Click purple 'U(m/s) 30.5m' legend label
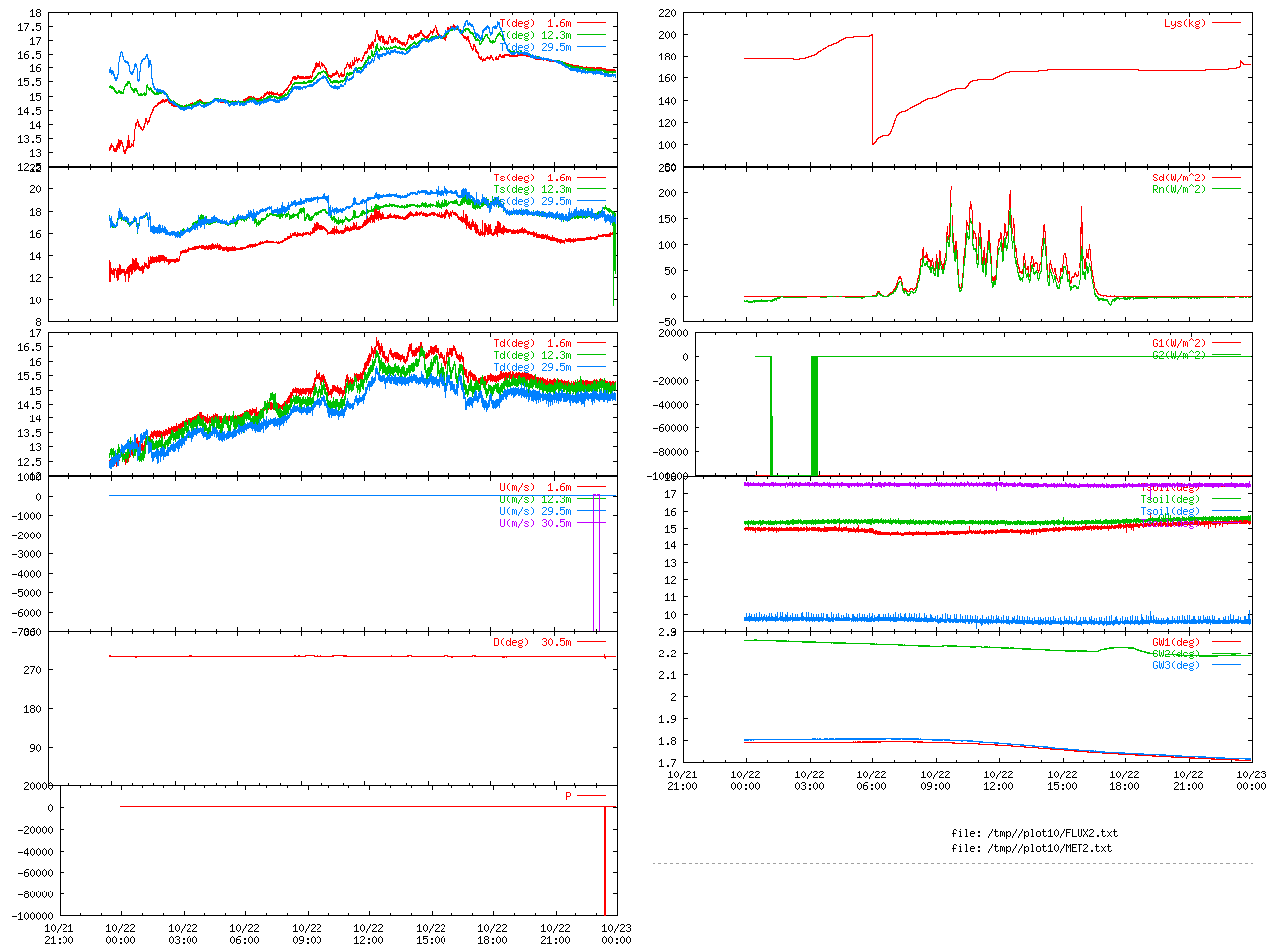 tap(535, 523)
